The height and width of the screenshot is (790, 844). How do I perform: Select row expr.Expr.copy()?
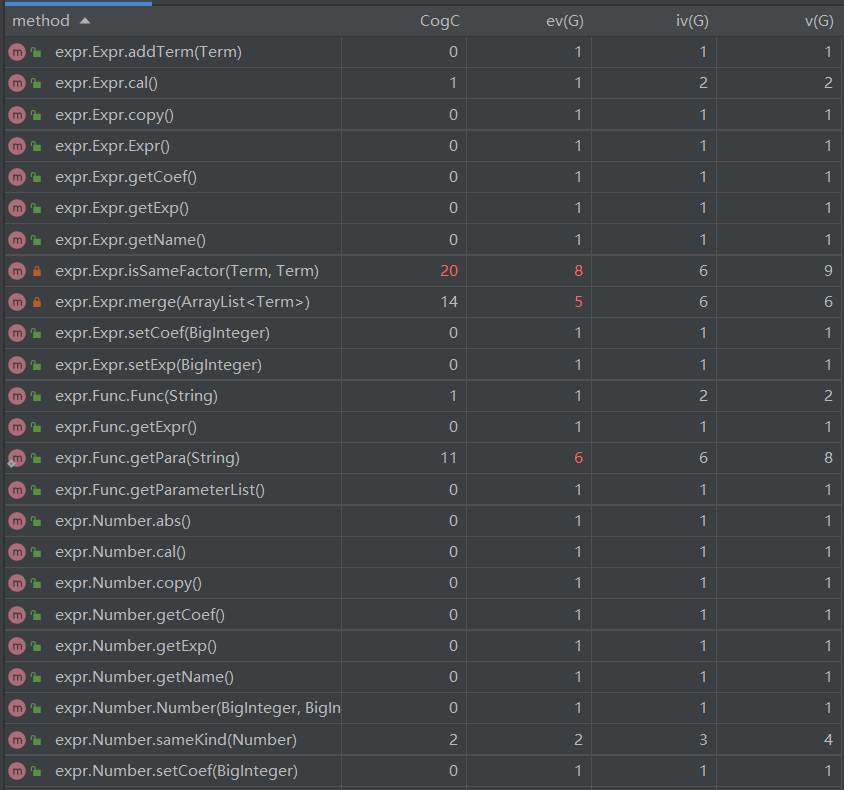pyautogui.click(x=423, y=115)
